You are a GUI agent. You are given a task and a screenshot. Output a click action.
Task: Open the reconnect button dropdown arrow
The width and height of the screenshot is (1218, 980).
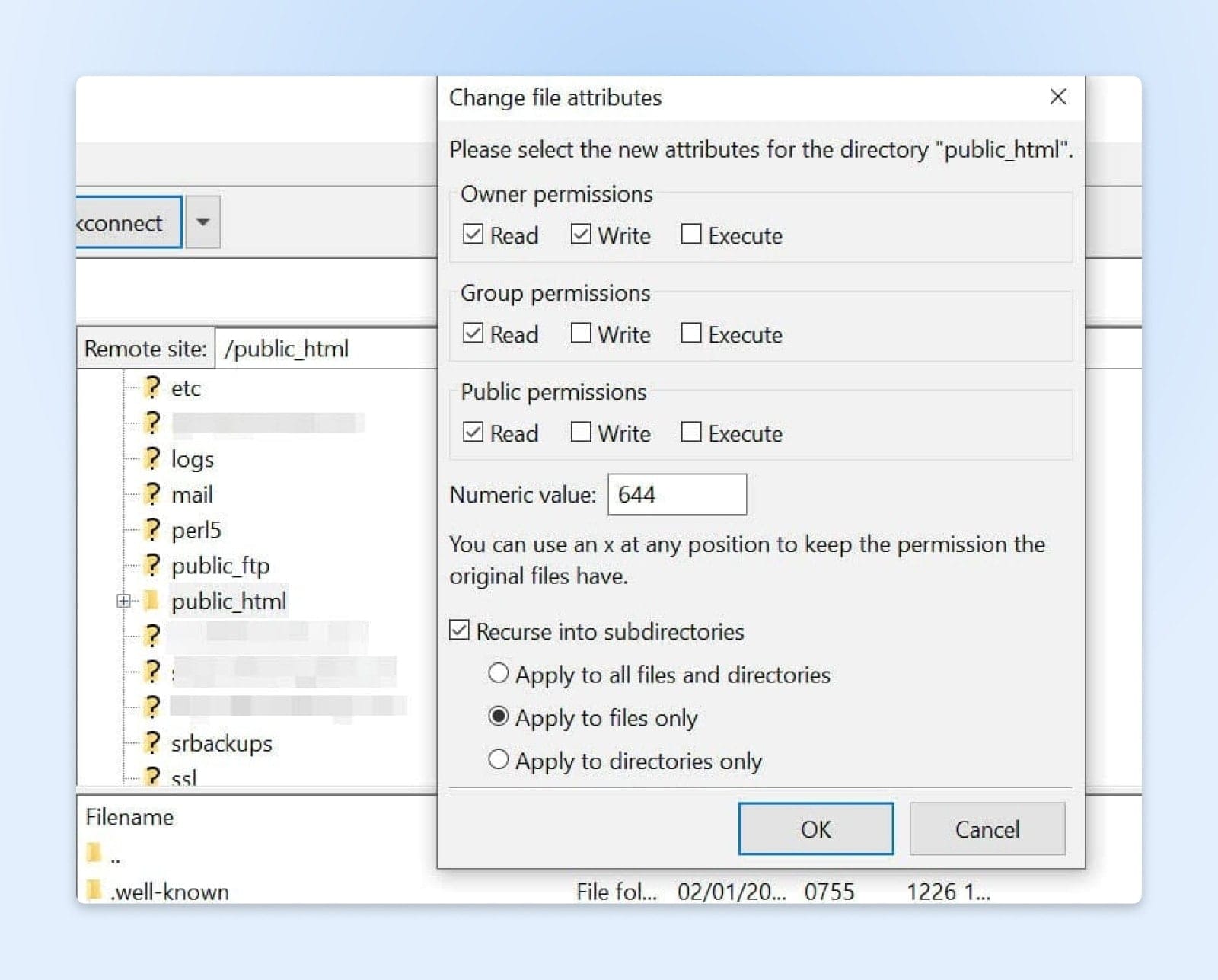click(202, 222)
